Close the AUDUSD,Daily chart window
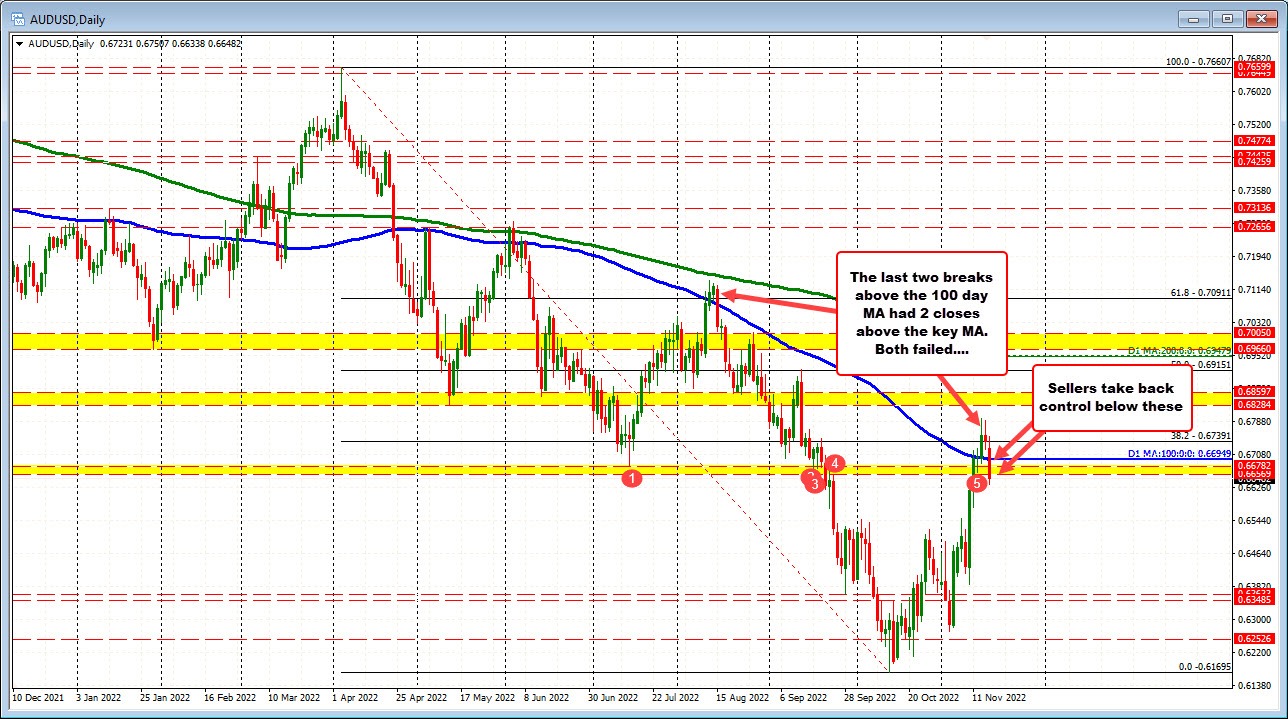1288x719 pixels. tap(1262, 19)
